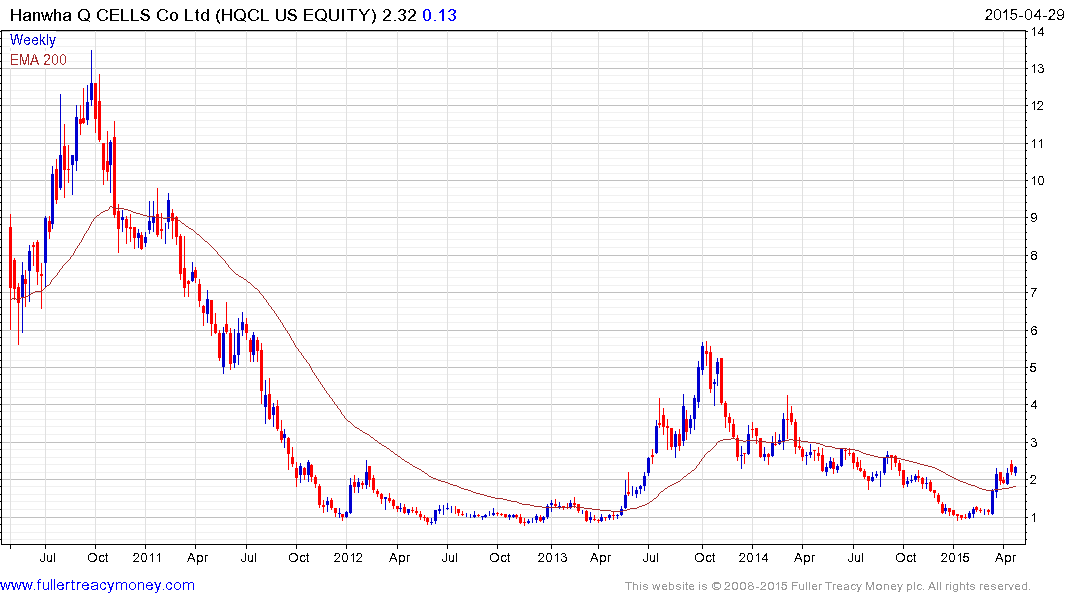This screenshot has height=600, width=1075.
Task: Click the 'Weekly' interval label
Action: click(33, 40)
